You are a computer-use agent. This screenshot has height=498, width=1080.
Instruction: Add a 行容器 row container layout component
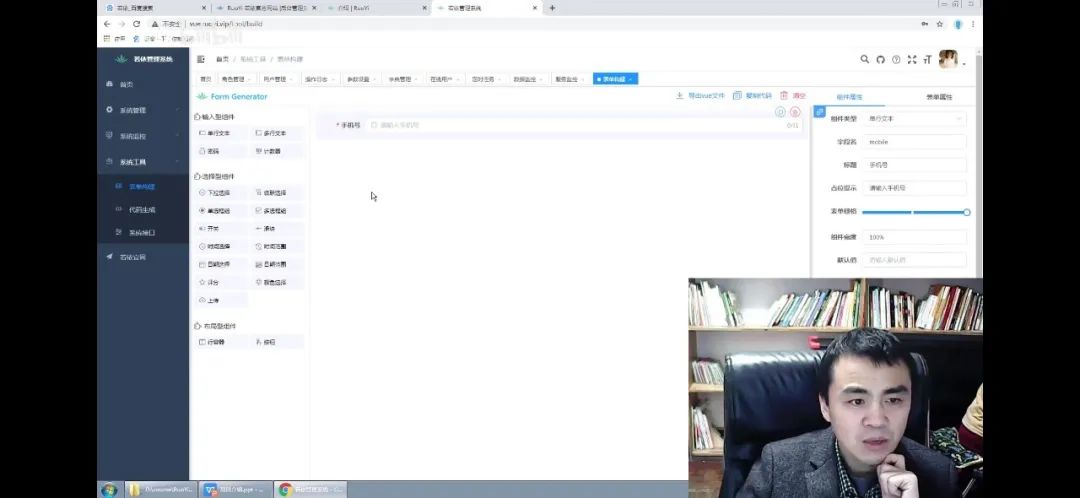(220, 342)
